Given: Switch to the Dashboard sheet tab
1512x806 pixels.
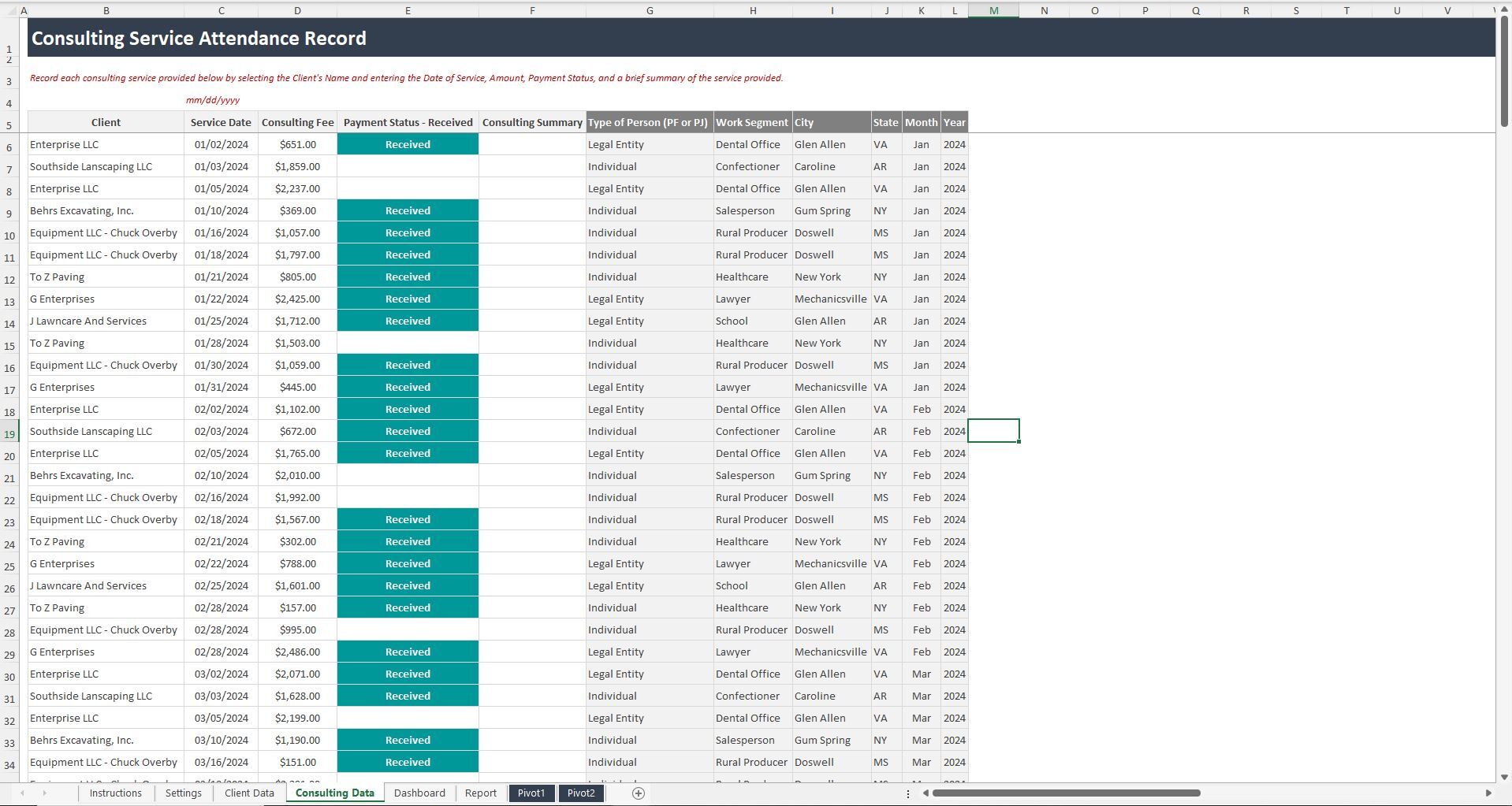Looking at the screenshot, I should click(x=419, y=793).
